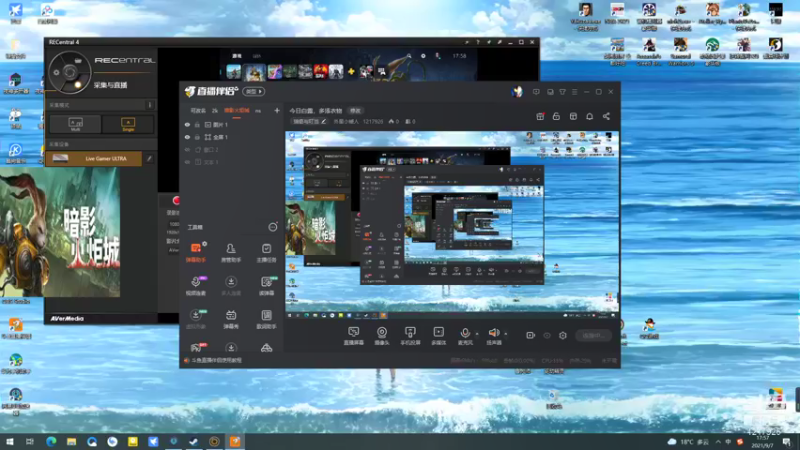800x450 pixels.
Task: Toggle the lock on the 图片 1 source
Action: pos(197,124)
